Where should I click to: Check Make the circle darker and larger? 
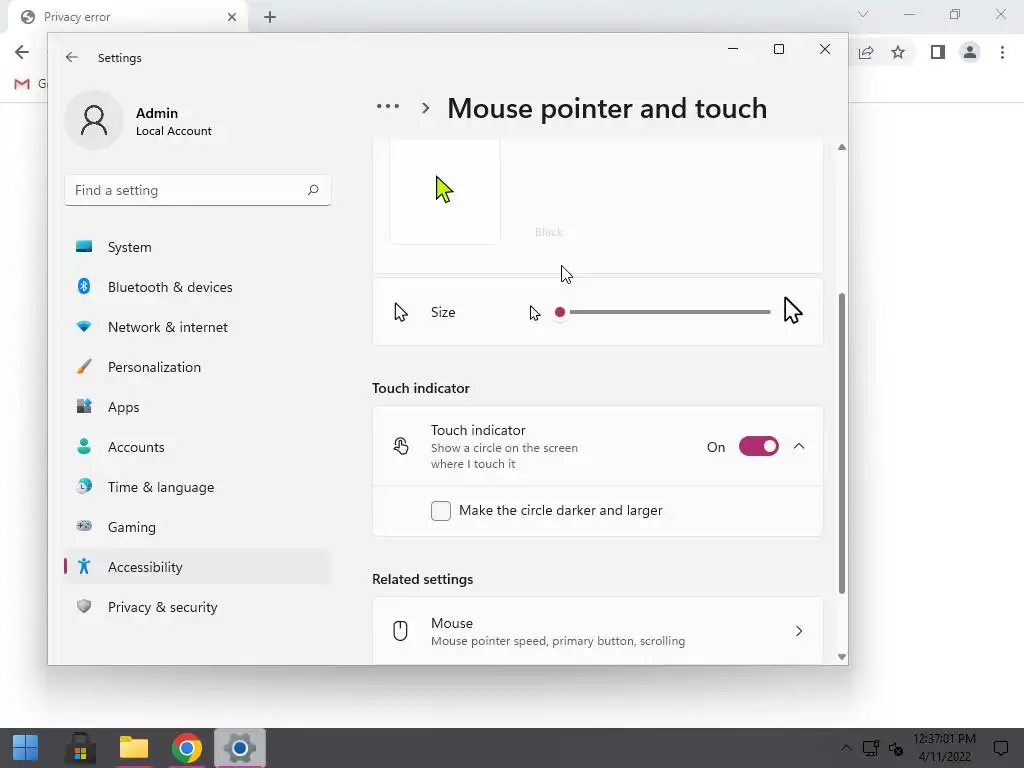pyautogui.click(x=441, y=511)
